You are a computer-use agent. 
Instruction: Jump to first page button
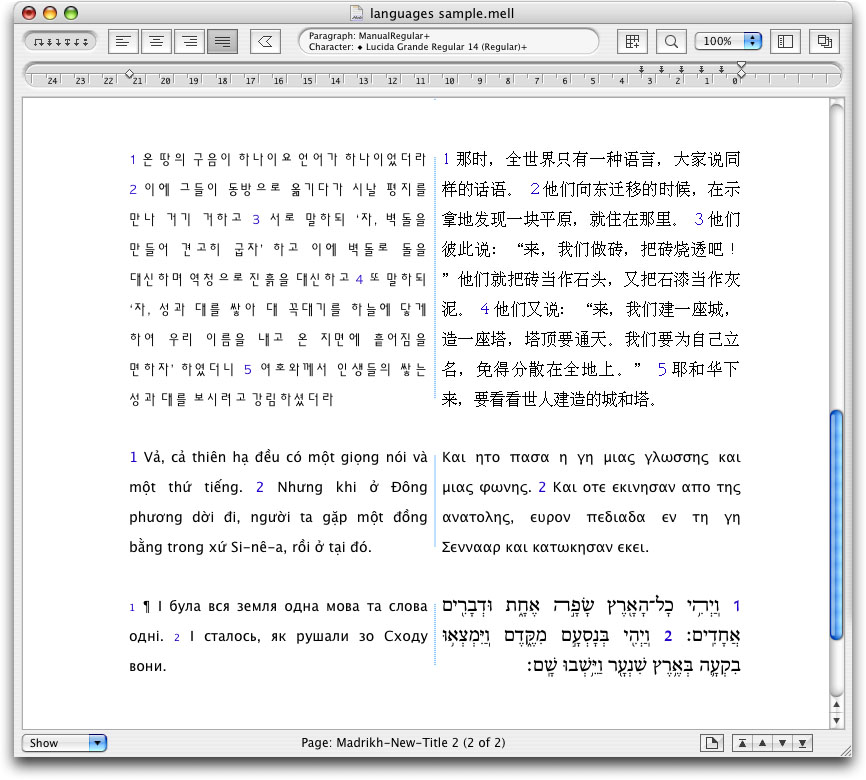coord(742,743)
